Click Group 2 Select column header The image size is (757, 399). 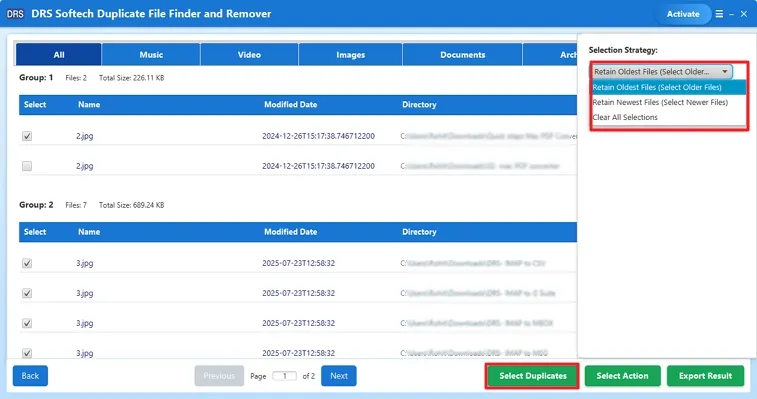coord(35,232)
